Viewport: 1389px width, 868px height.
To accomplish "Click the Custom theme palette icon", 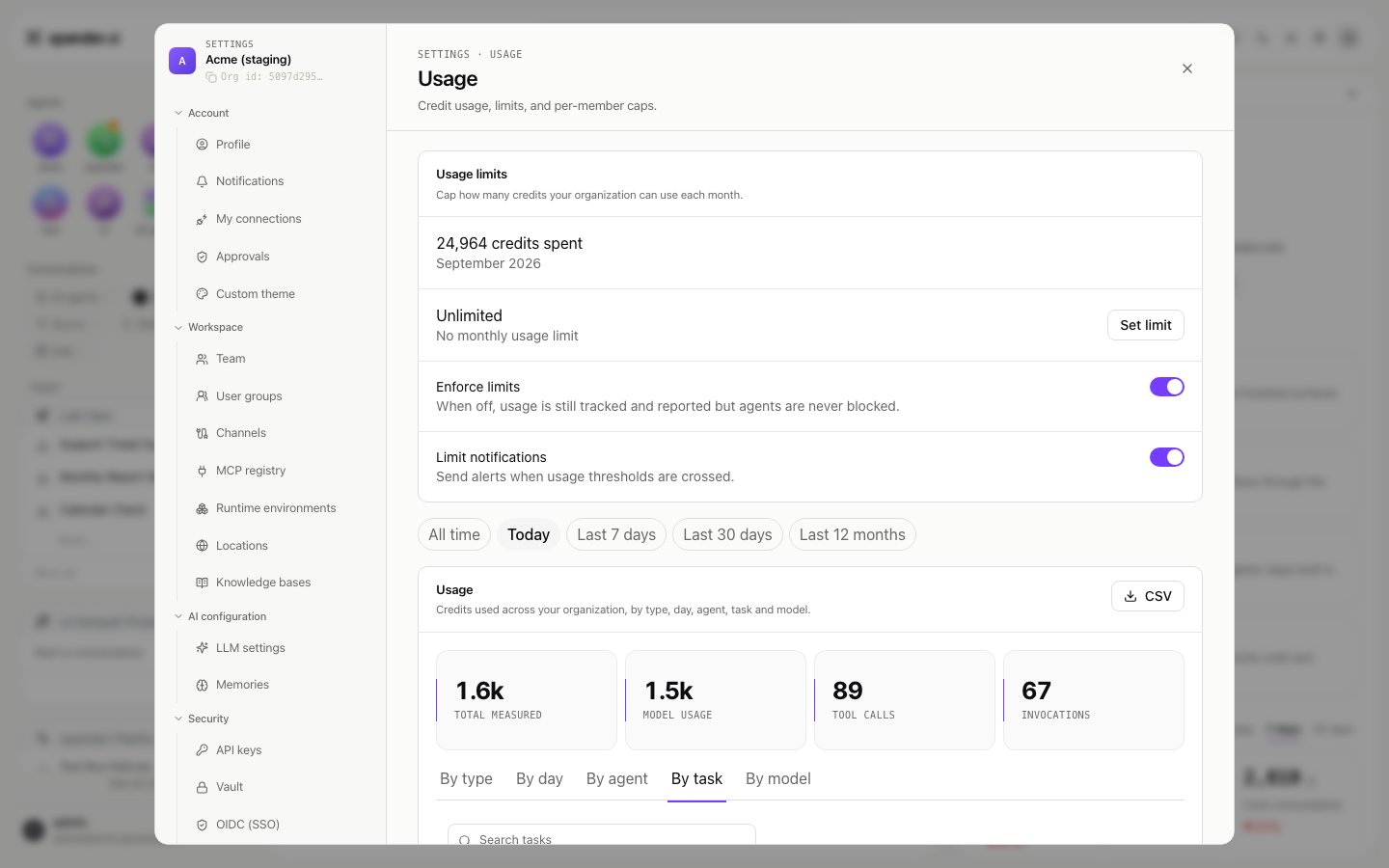I will [x=202, y=294].
